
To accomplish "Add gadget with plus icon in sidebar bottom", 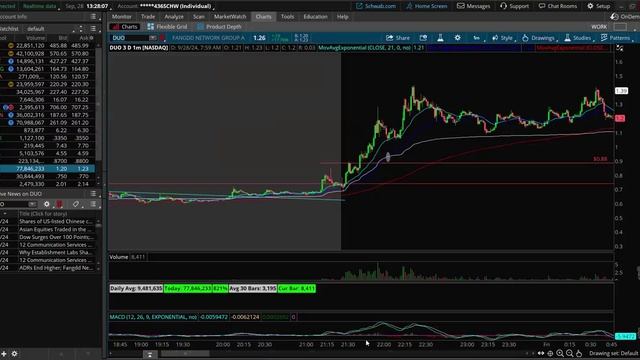I will pos(4,354).
